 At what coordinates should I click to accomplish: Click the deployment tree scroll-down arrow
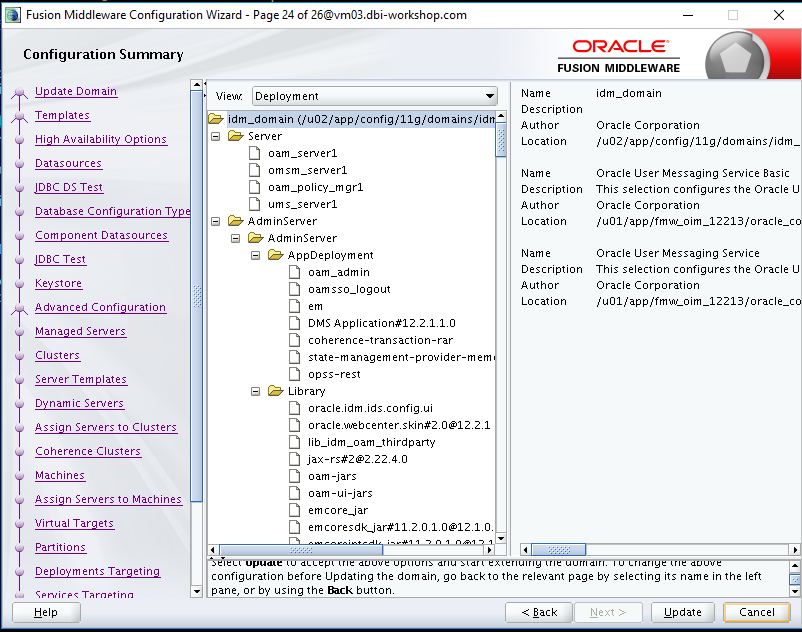pos(501,538)
